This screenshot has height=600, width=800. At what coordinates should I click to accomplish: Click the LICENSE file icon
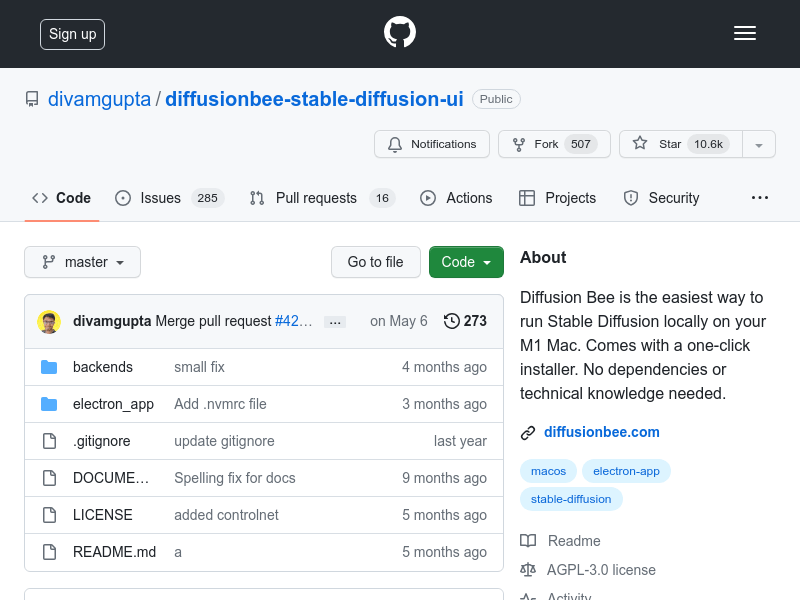click(49, 515)
